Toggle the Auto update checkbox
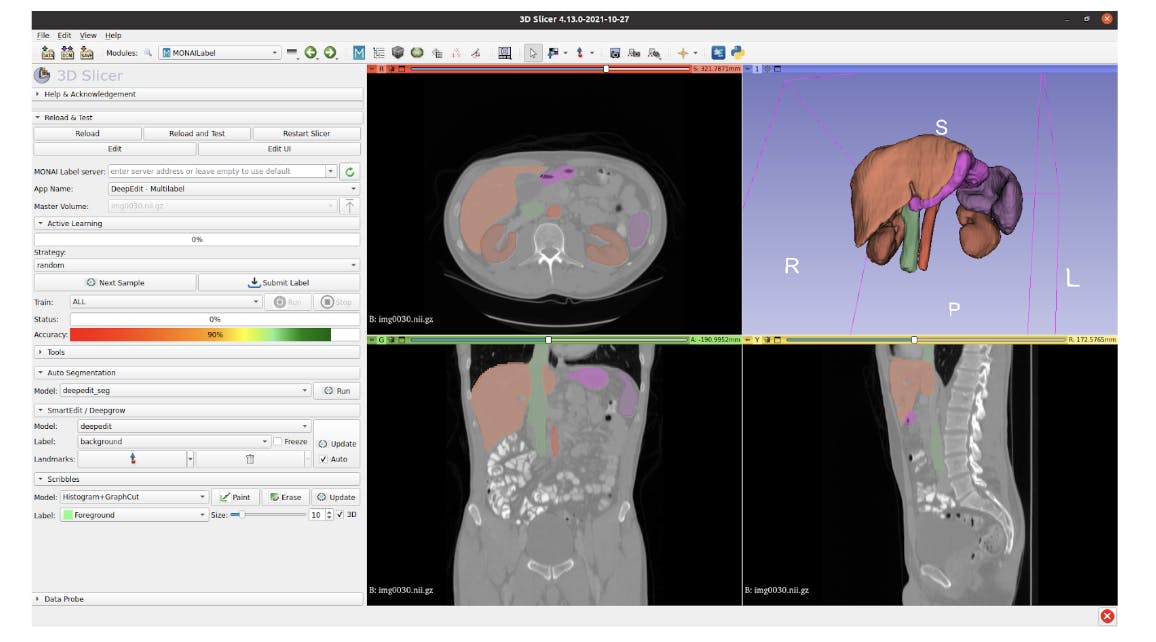The image size is (1156, 642). click(323, 458)
